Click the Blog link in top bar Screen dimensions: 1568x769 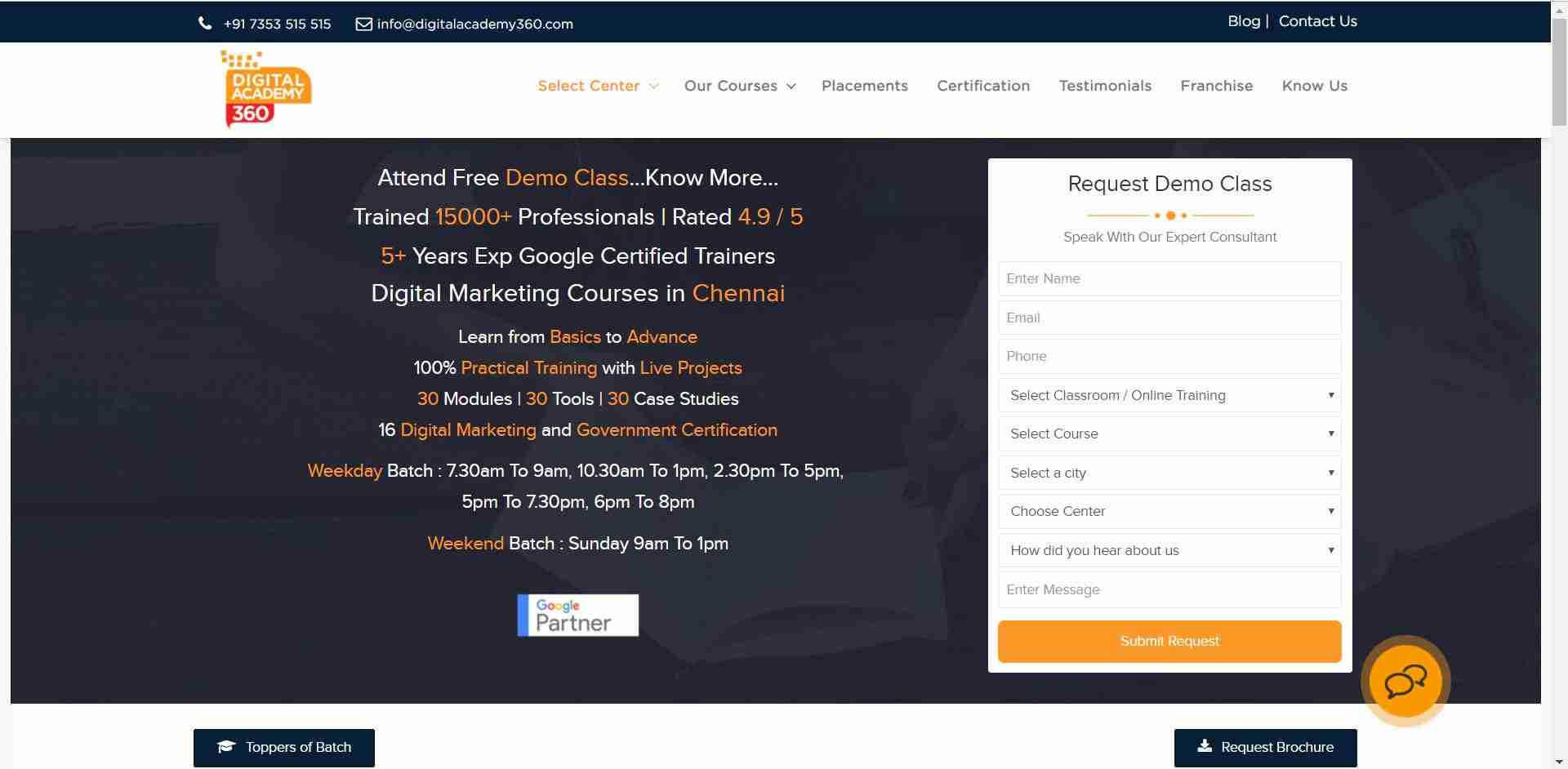click(1243, 21)
